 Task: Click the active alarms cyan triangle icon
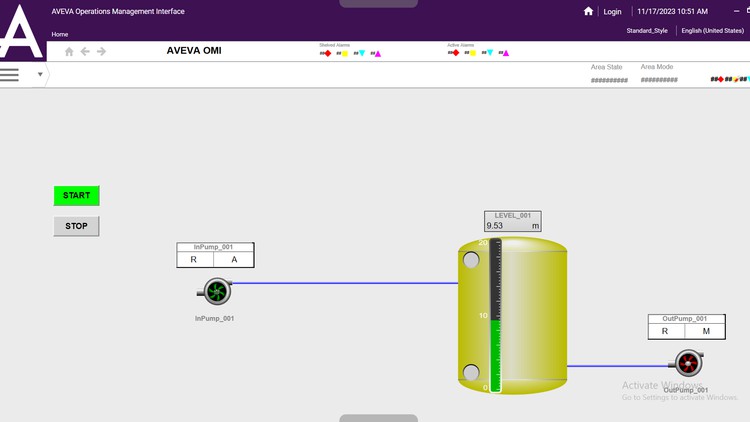pos(490,53)
